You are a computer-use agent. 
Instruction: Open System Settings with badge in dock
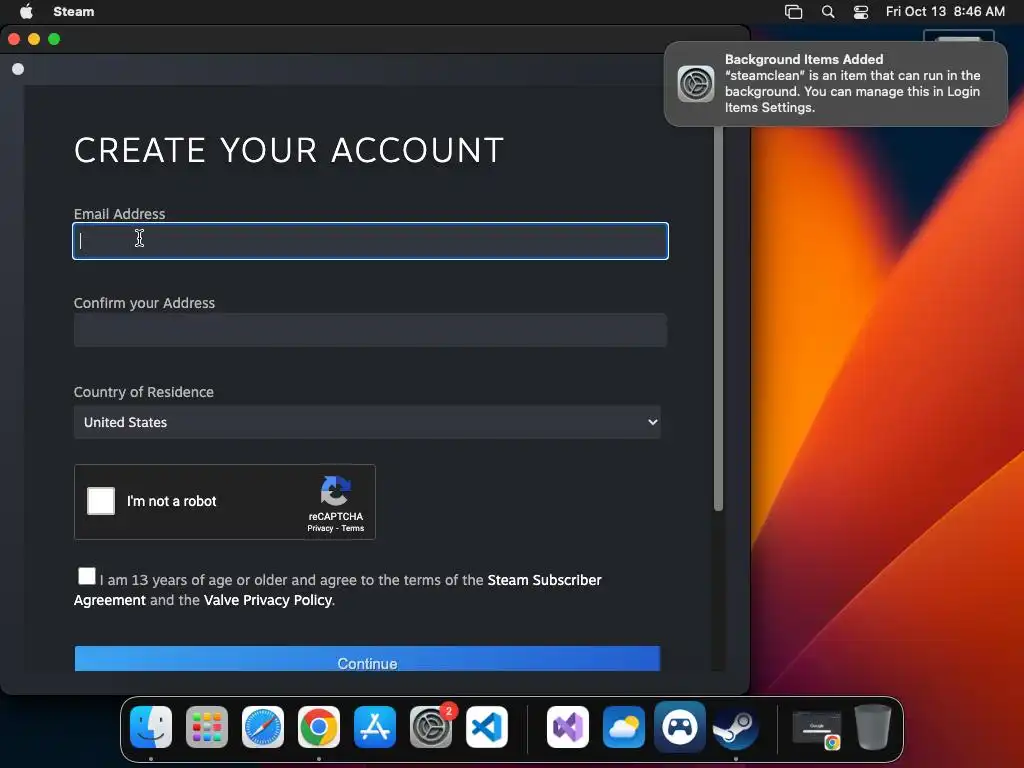[431, 727]
